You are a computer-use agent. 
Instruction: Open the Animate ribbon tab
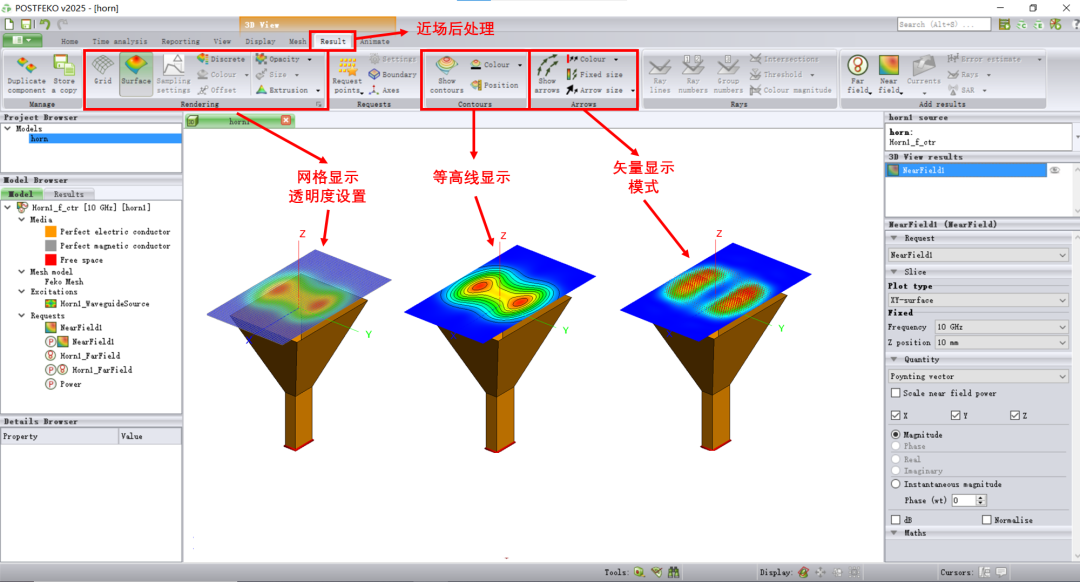tap(374, 41)
